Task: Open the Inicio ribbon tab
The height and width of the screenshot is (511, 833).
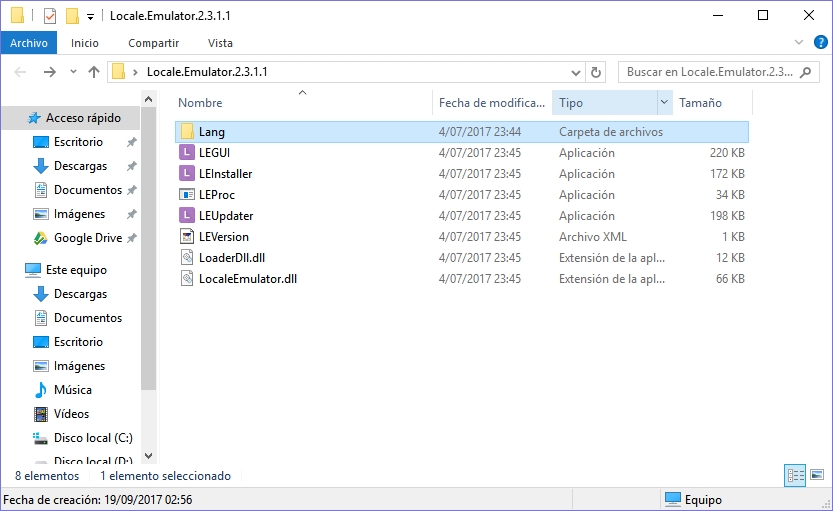Action: point(84,43)
